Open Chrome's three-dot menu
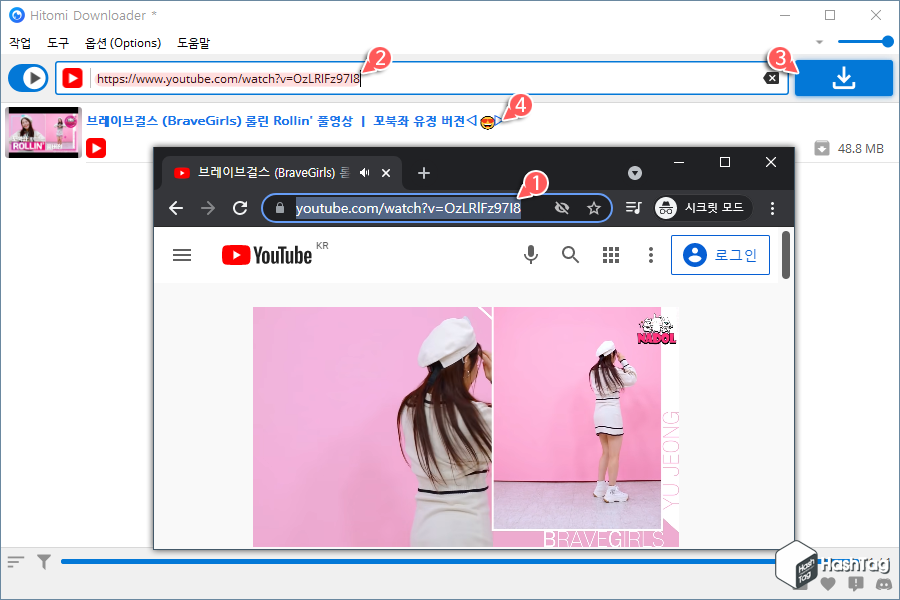 (x=772, y=208)
